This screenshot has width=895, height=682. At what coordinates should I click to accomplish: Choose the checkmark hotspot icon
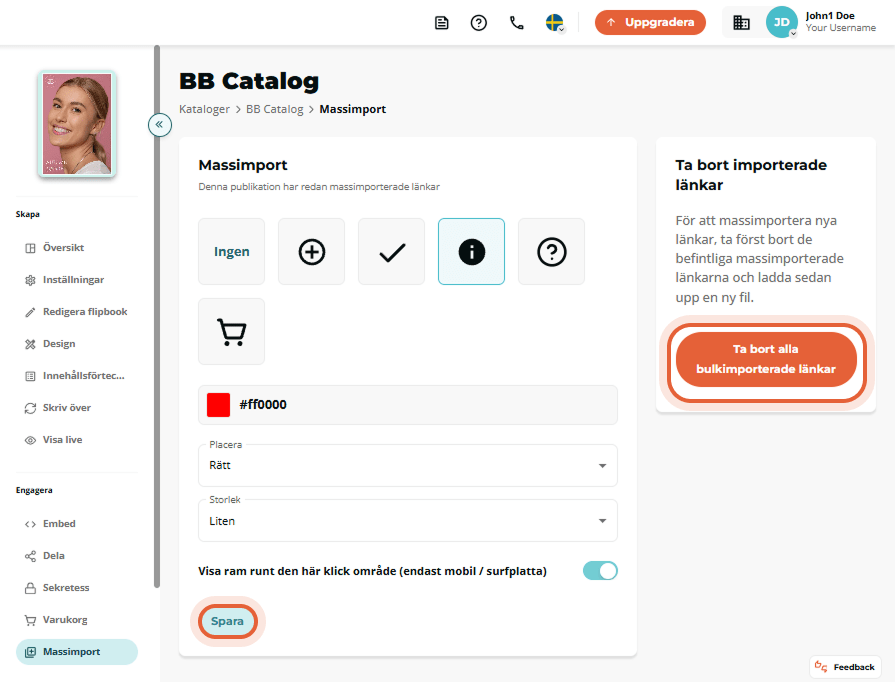392,252
